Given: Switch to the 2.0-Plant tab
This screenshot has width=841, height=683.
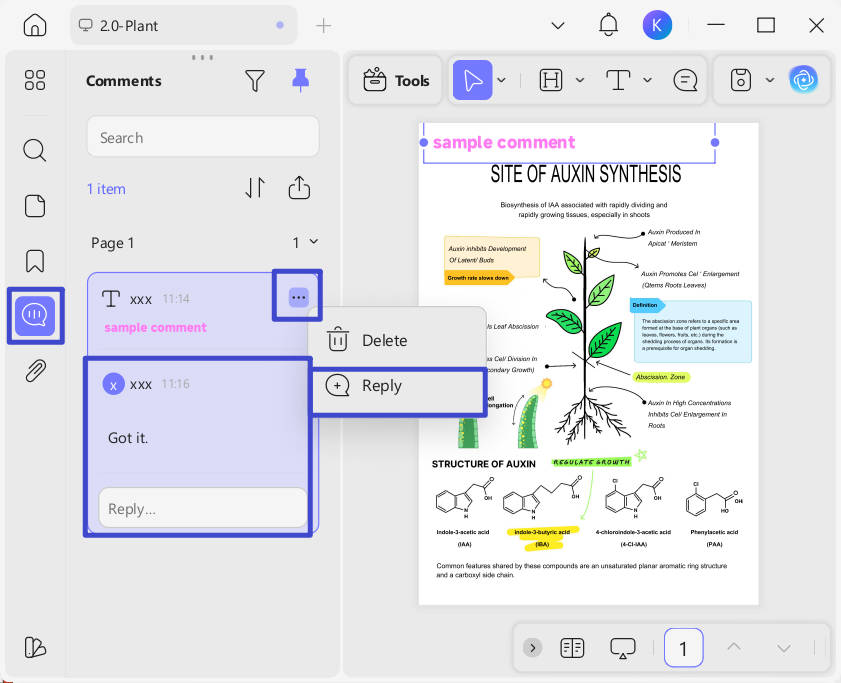Looking at the screenshot, I should (x=183, y=25).
